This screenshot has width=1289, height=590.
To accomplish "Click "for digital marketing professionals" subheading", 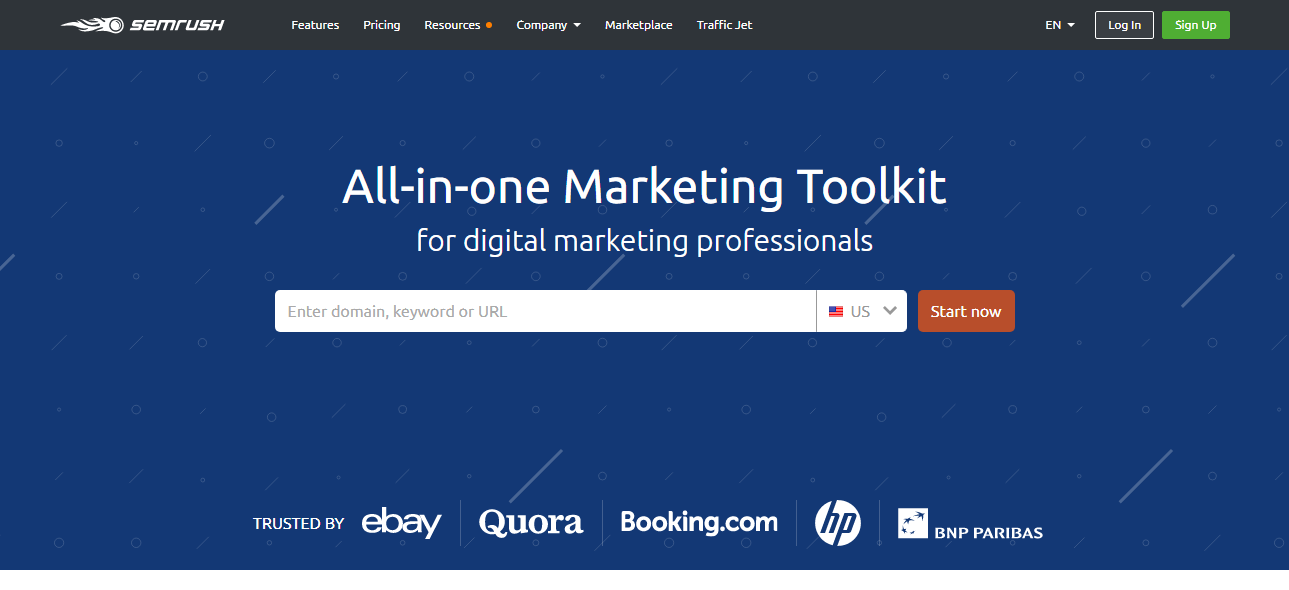I will point(644,241).
